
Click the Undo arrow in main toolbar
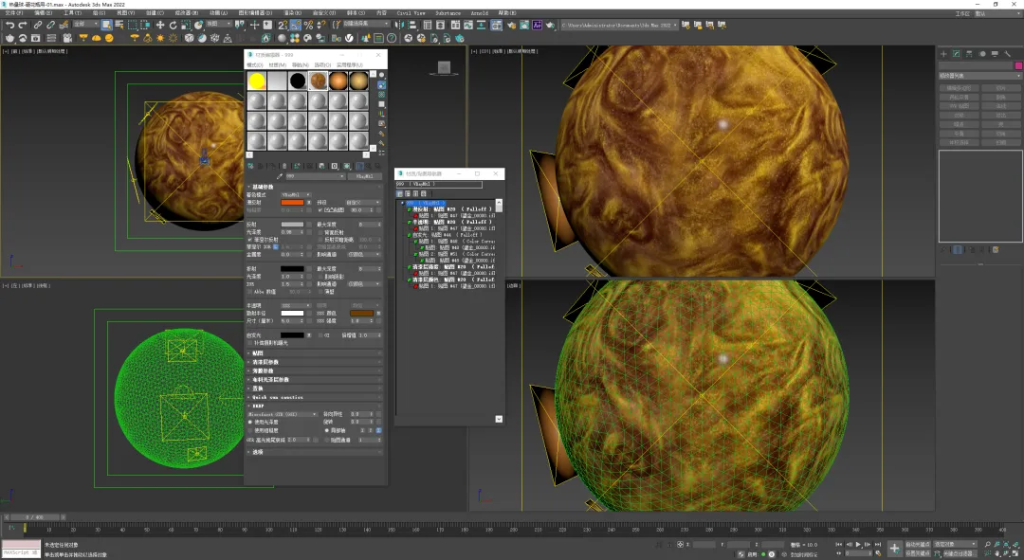point(10,25)
